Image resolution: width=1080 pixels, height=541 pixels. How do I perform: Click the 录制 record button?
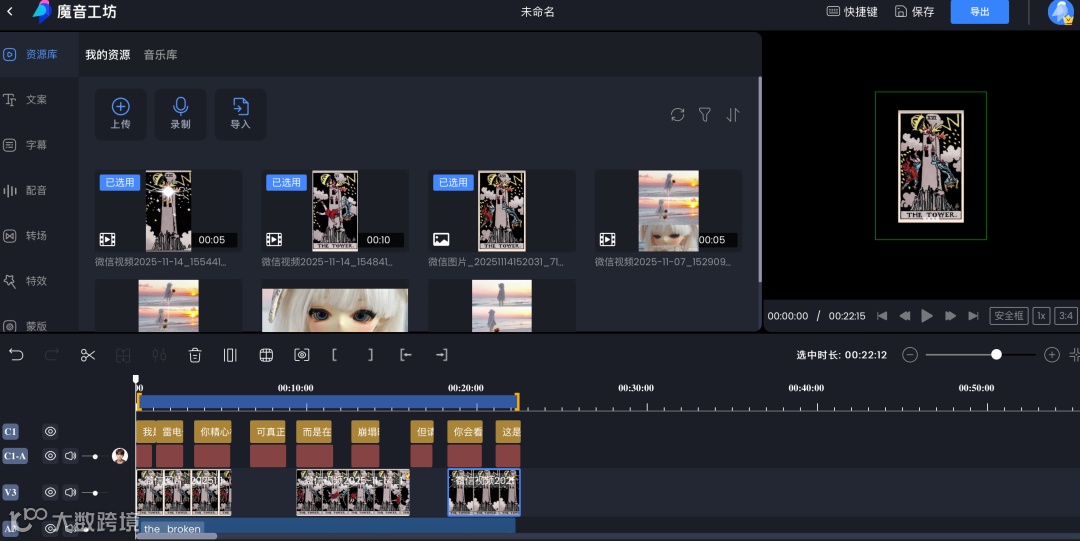(x=180, y=114)
